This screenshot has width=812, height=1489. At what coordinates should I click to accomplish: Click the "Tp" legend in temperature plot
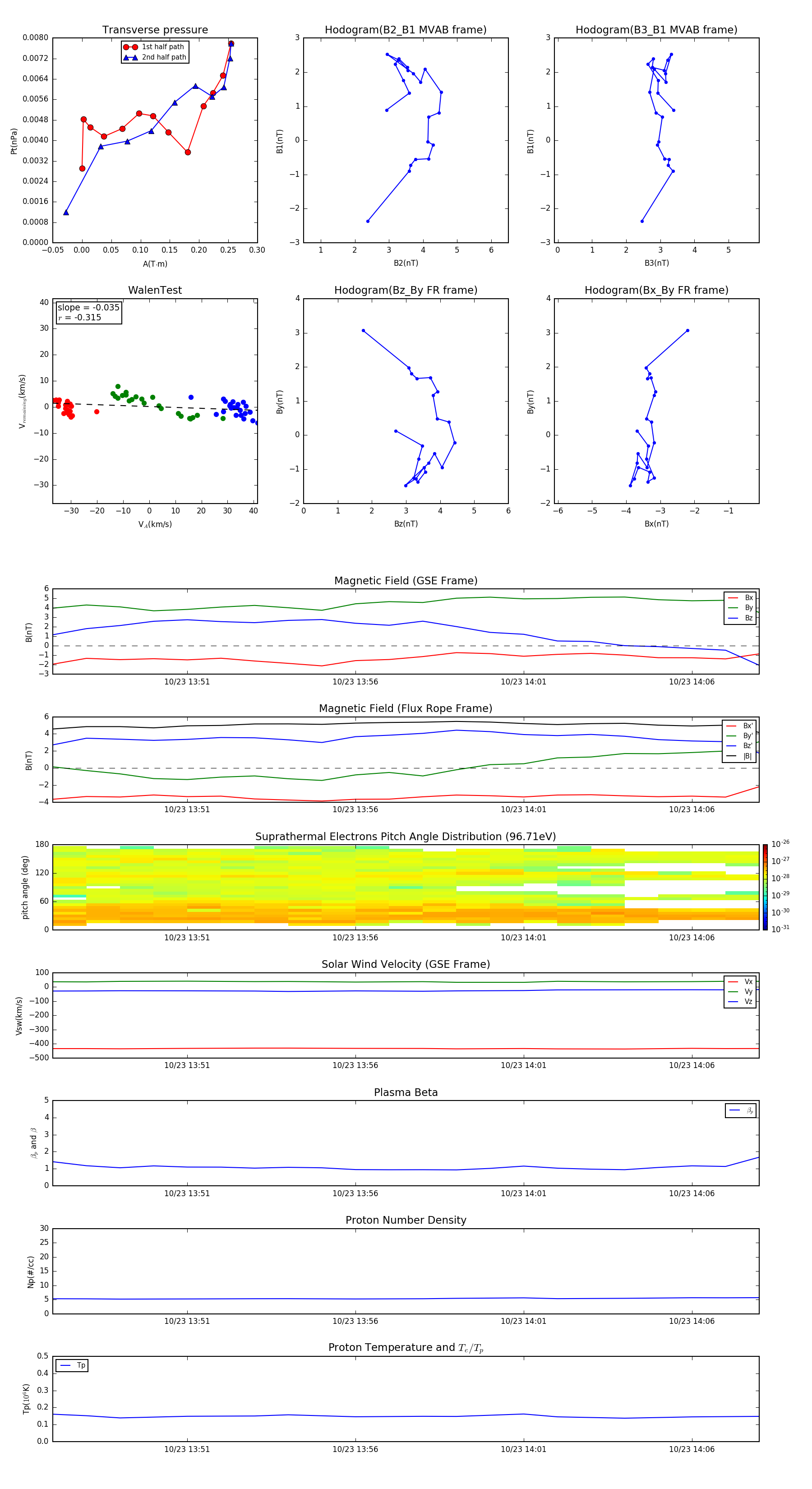click(72, 1365)
